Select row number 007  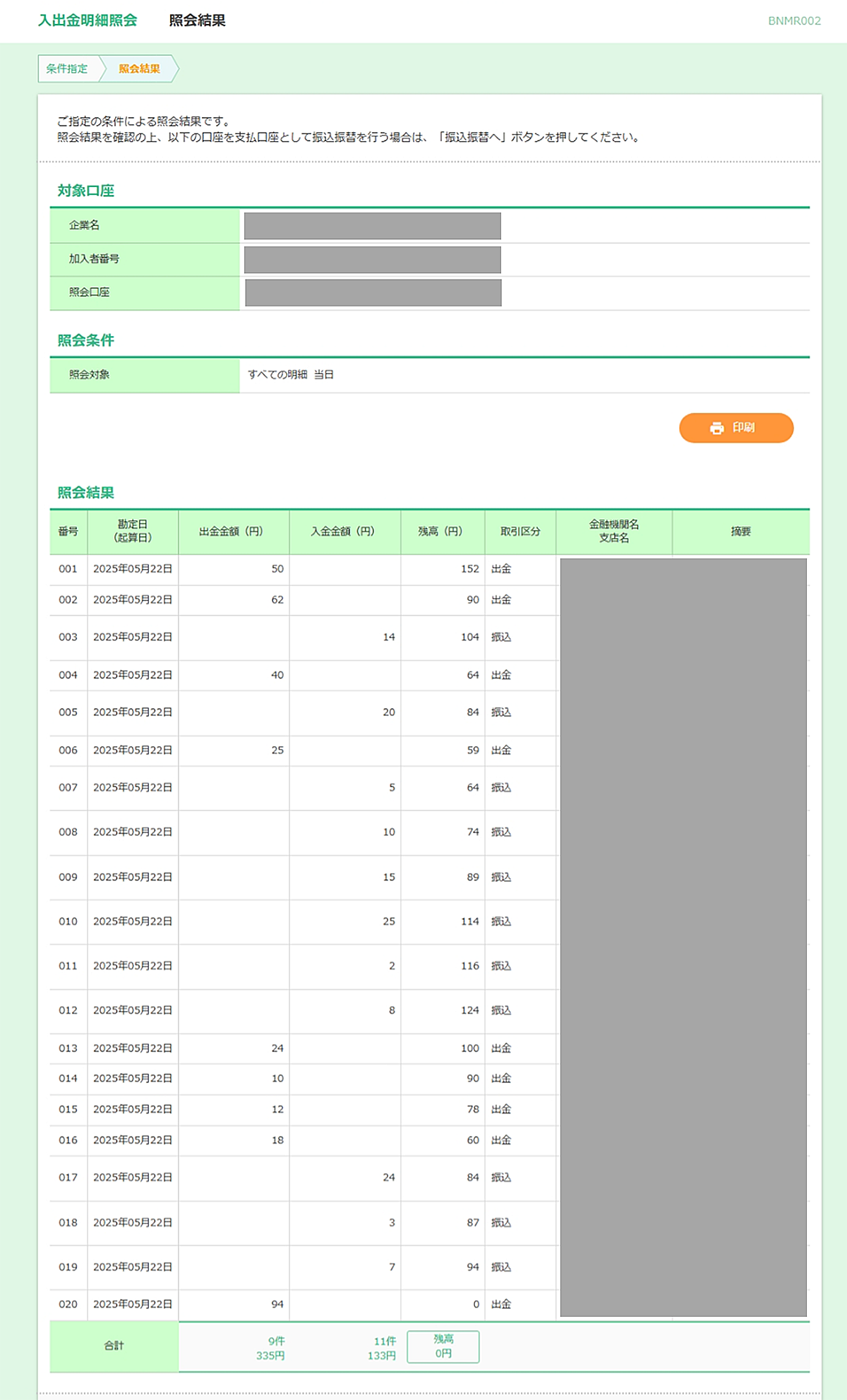[x=68, y=788]
